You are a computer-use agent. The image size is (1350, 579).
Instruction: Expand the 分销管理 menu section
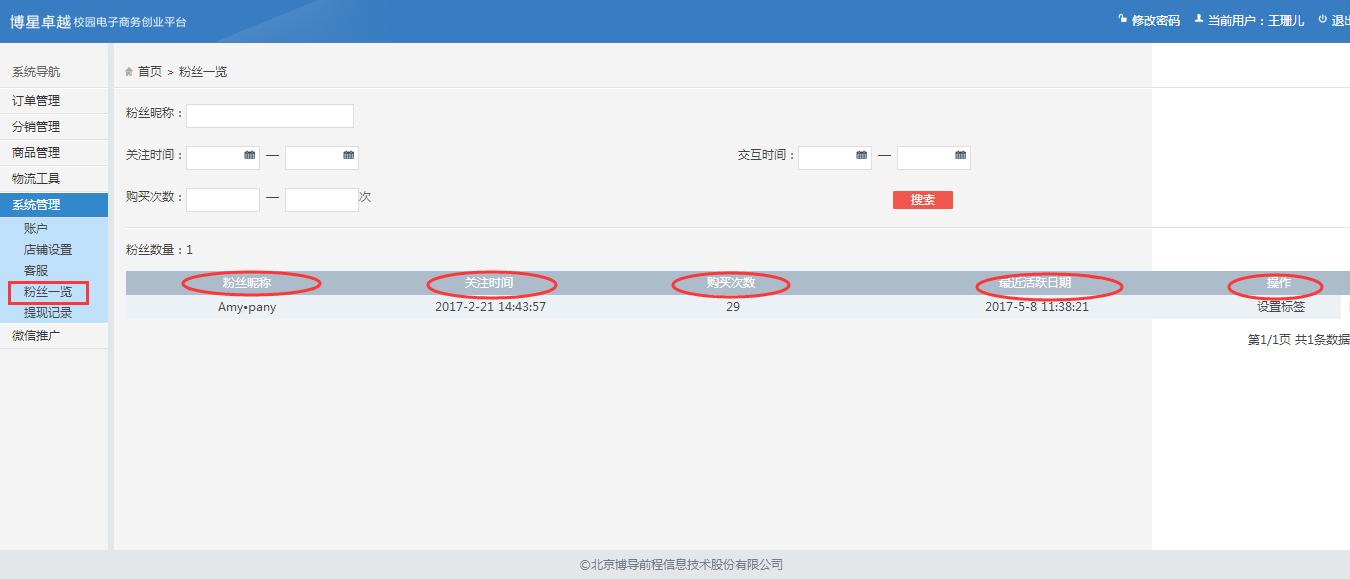pos(36,127)
